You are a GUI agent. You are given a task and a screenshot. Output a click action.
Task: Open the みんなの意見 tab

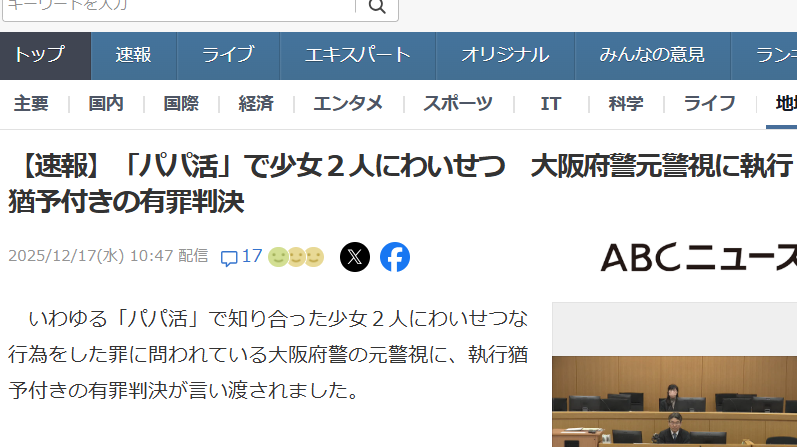(x=653, y=56)
